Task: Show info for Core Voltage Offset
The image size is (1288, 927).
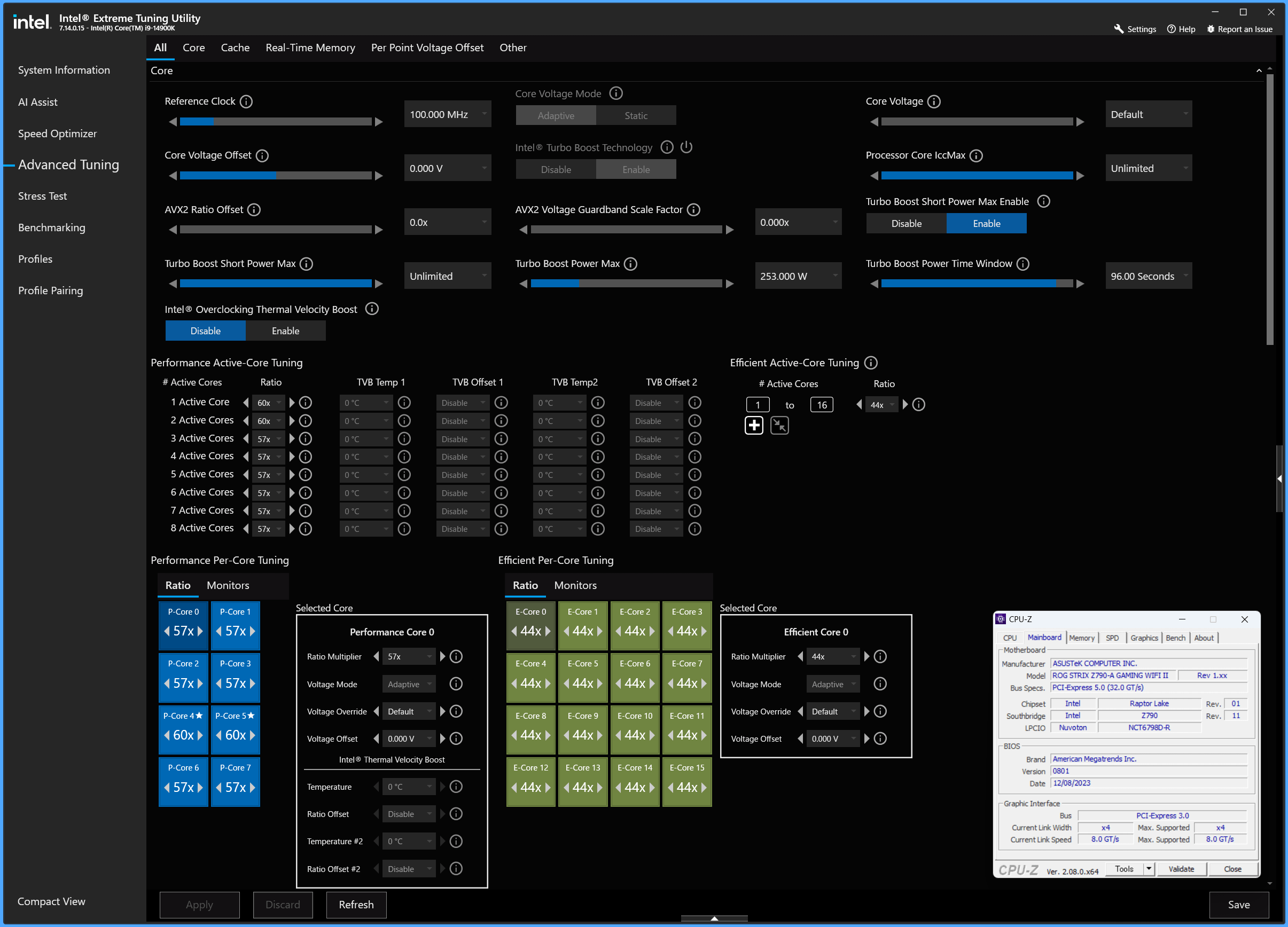Action: coord(262,155)
